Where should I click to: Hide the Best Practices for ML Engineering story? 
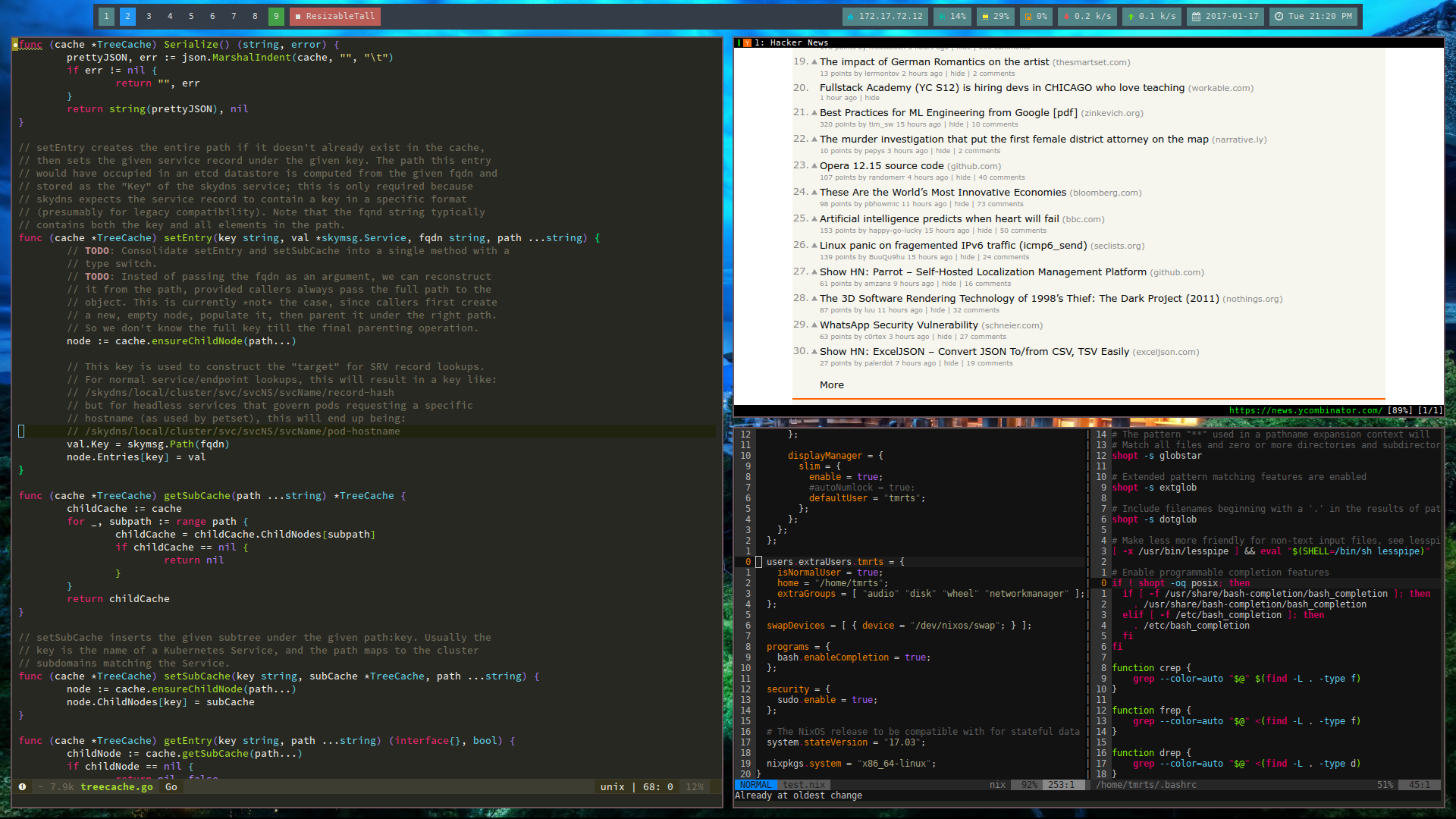[x=955, y=124]
